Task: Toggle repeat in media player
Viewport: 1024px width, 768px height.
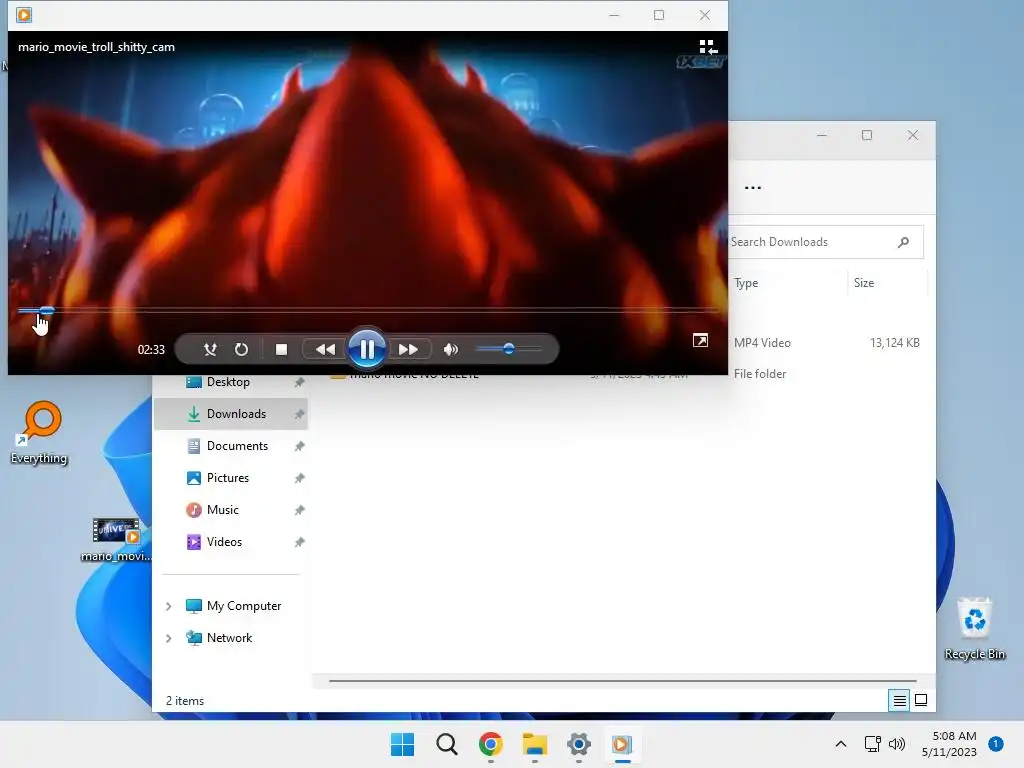Action: 242,349
